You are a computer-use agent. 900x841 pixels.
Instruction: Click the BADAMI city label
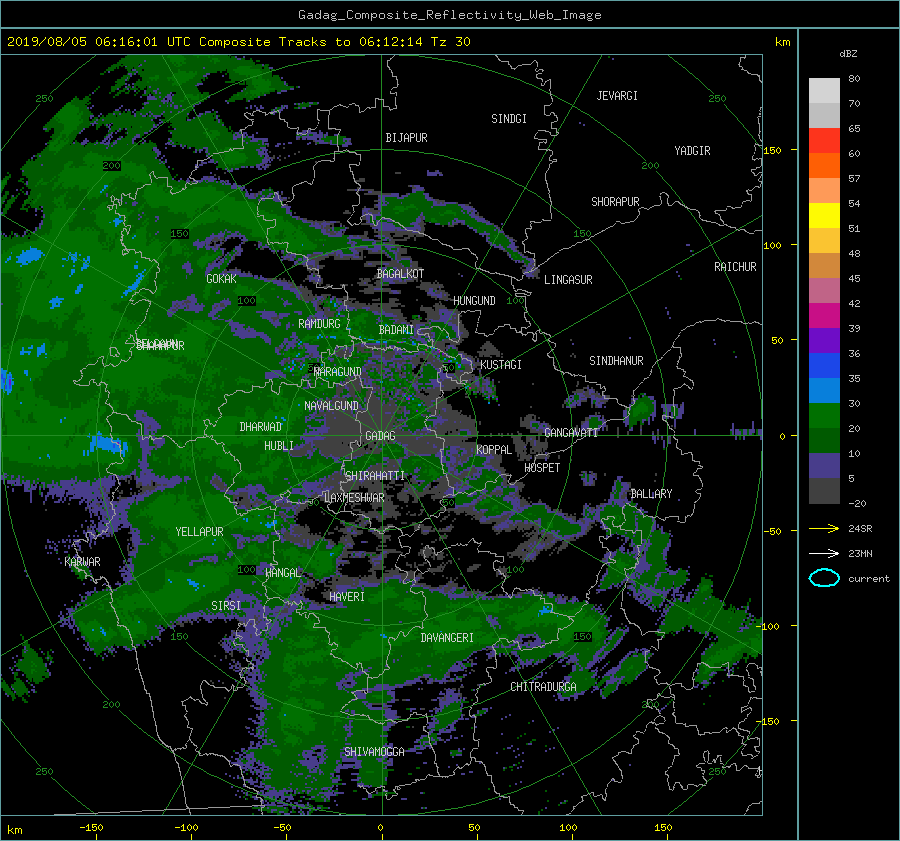[x=396, y=330]
